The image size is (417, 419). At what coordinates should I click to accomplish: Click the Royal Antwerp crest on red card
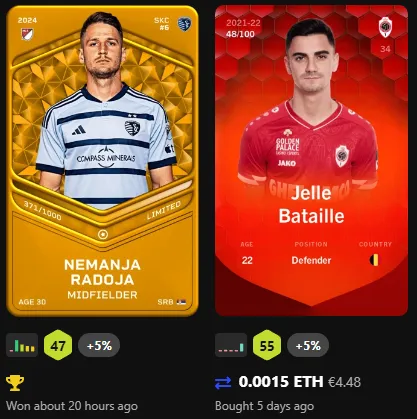385,27
